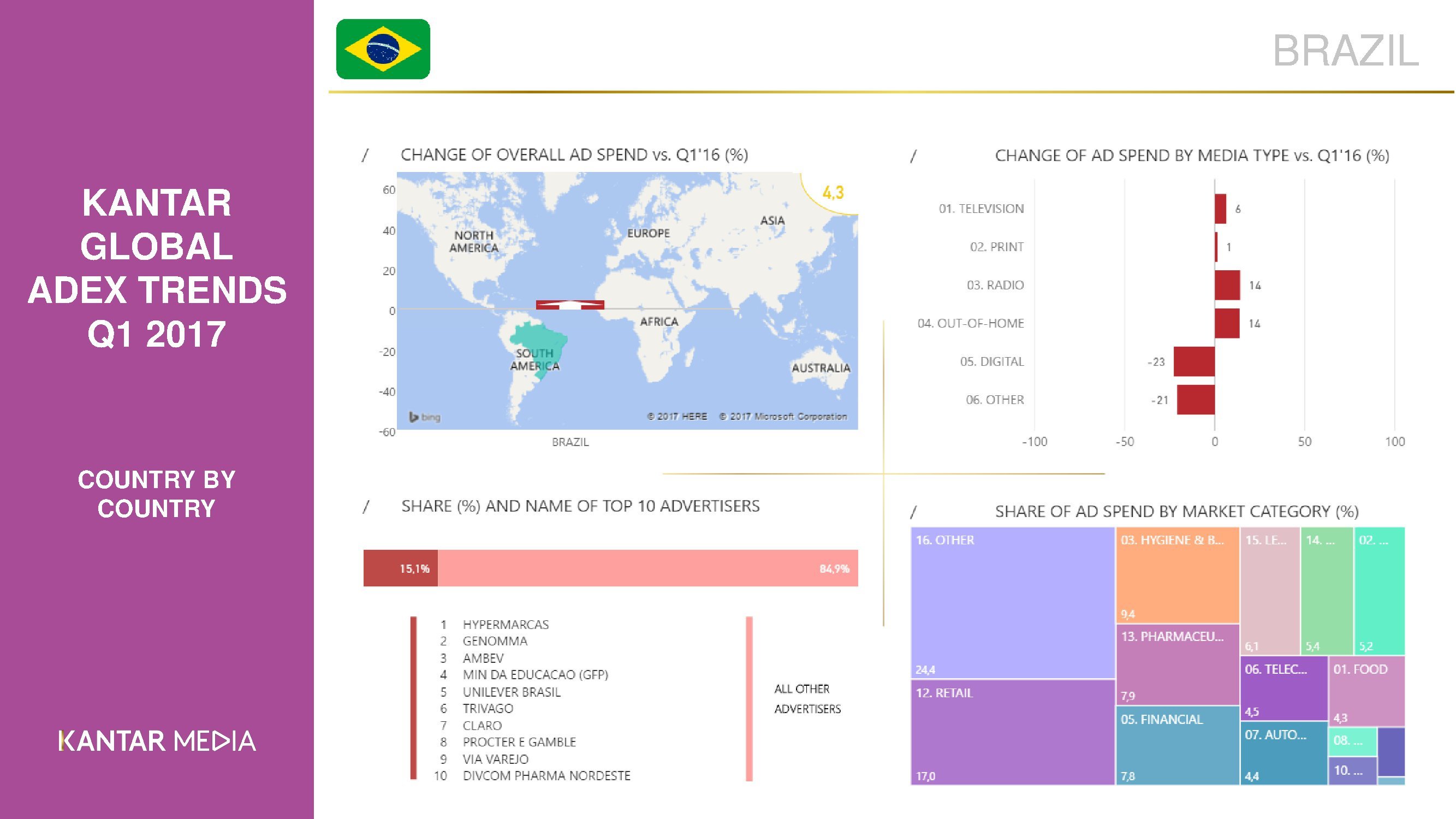This screenshot has width=1456, height=819.
Task: Click the © 2017 Microsoft Corporation attribution
Action: [x=783, y=417]
